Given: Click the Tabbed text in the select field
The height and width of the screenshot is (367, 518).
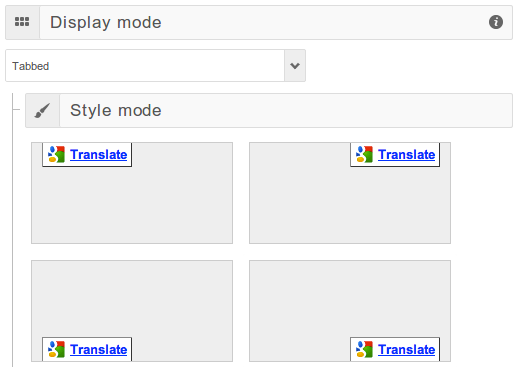Looking at the screenshot, I should pos(31,66).
